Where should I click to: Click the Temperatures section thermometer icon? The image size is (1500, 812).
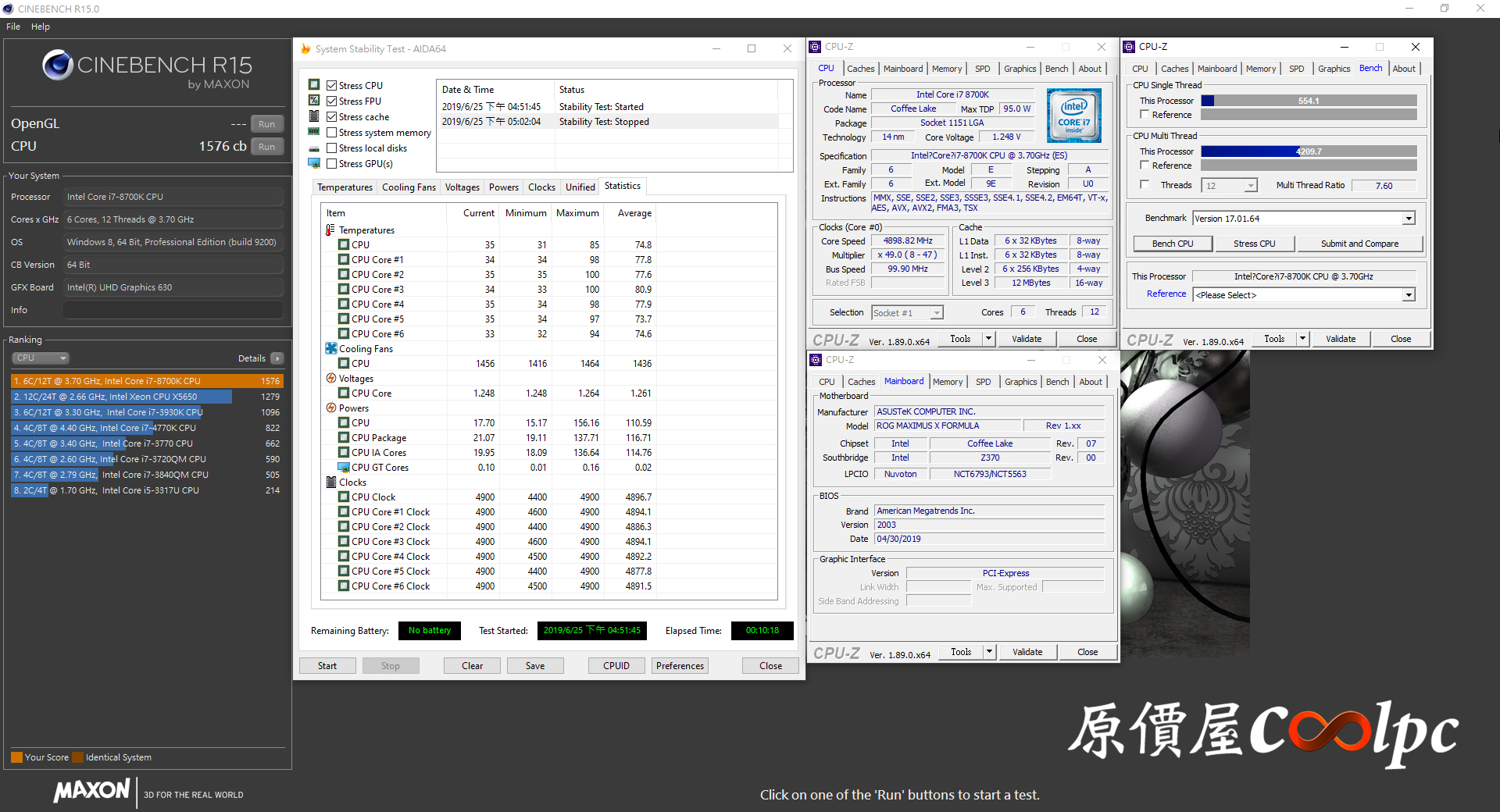[x=330, y=230]
